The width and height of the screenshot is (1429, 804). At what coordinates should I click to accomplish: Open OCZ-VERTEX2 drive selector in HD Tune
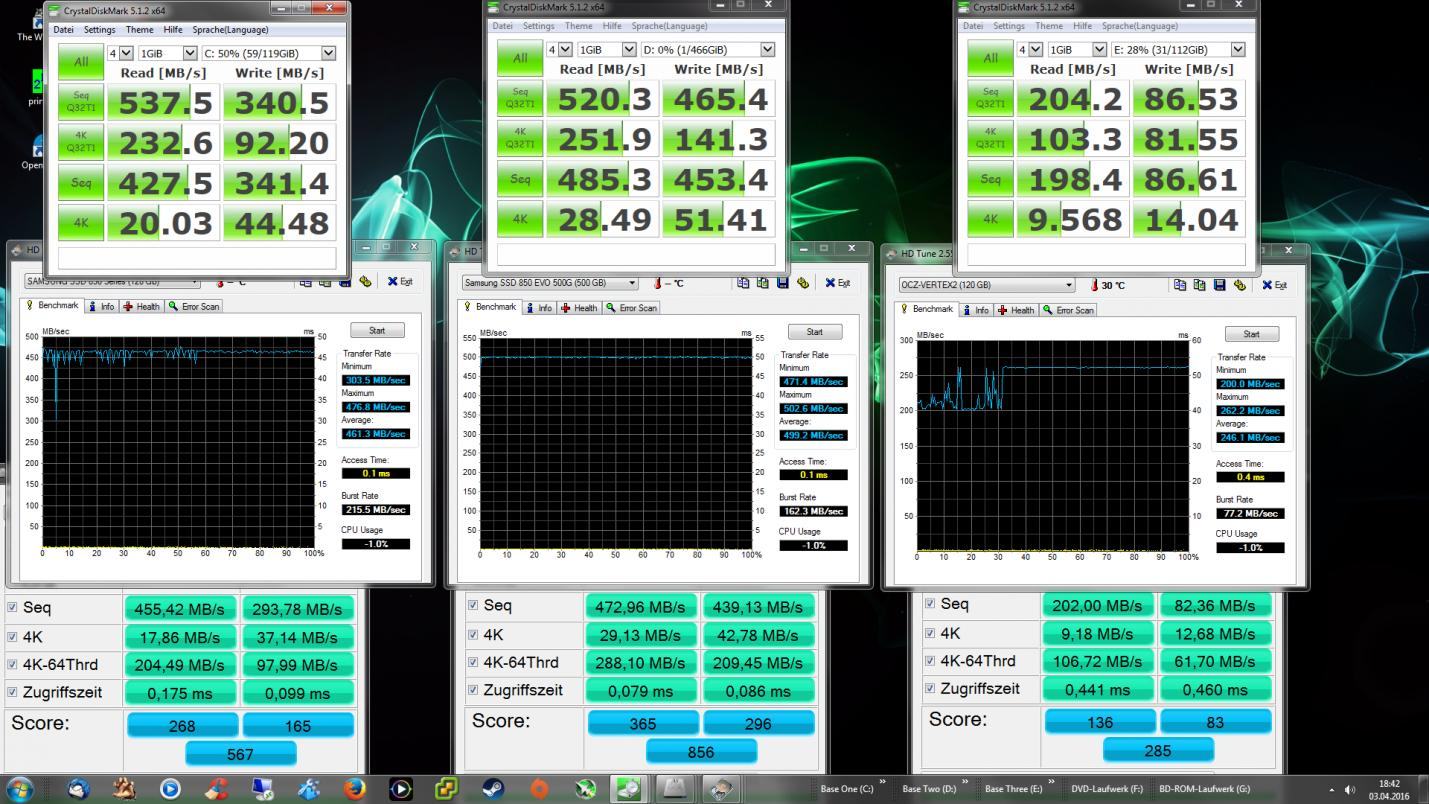click(x=986, y=285)
